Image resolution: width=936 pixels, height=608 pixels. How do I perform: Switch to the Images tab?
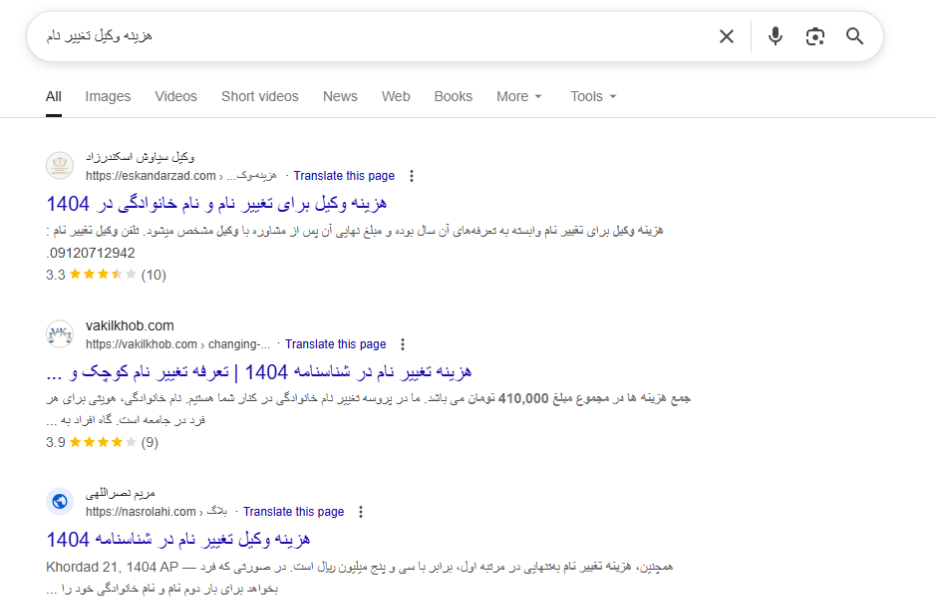pyautogui.click(x=108, y=97)
